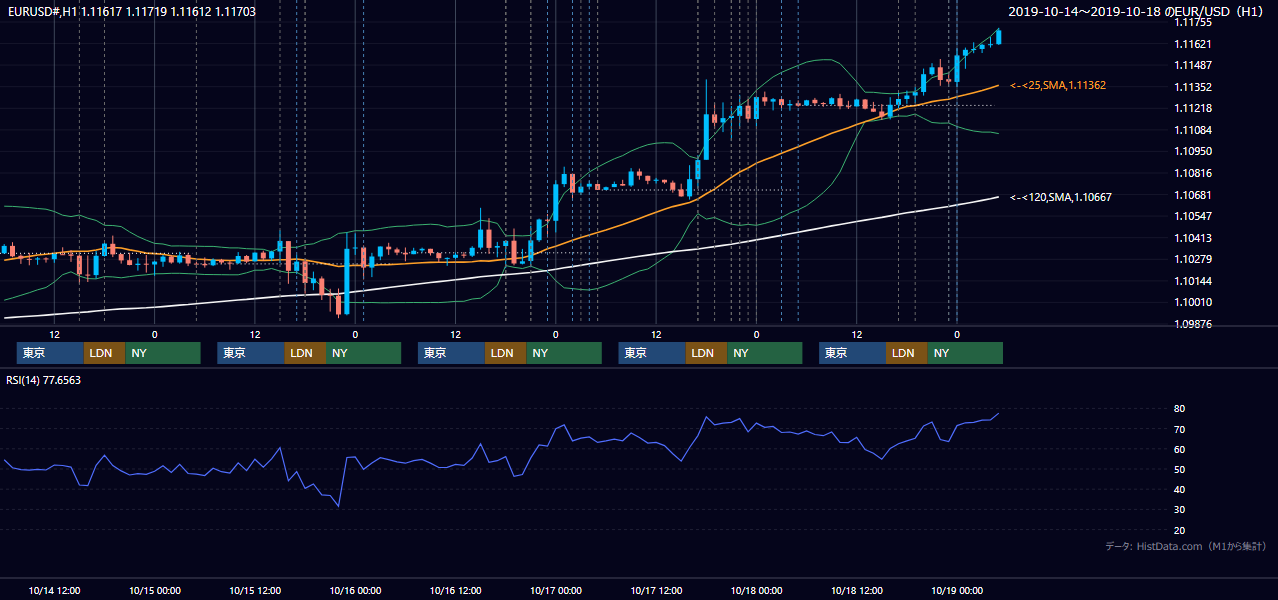Click the 1.10144 price axis label
Screen dimensions: 1278x600
[x=1192, y=281]
